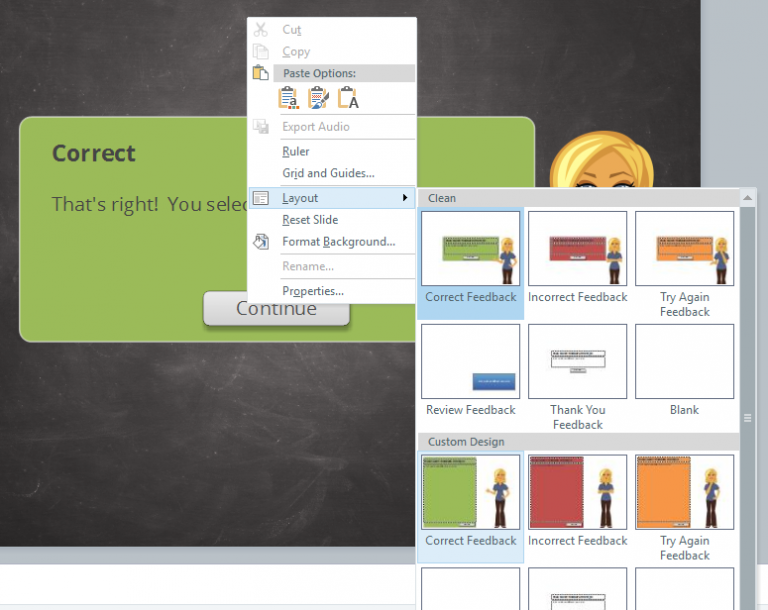Toggle the Ruler option
The width and height of the screenshot is (768, 610).
click(296, 151)
